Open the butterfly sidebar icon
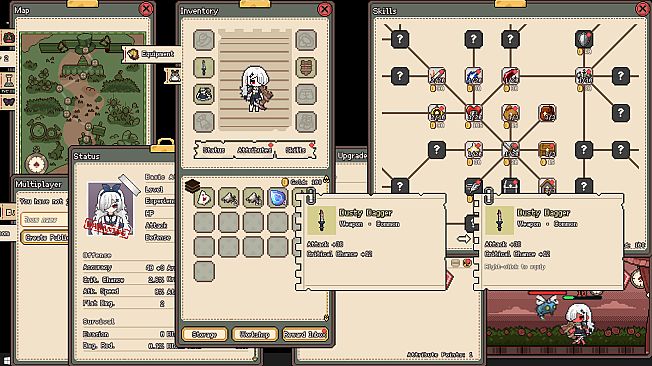 (x=9, y=101)
